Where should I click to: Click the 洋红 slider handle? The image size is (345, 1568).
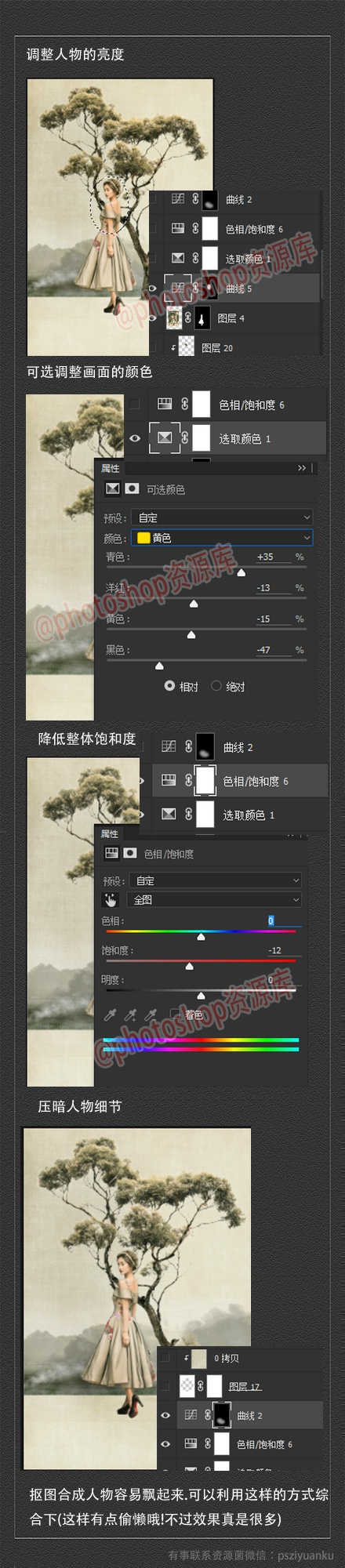(x=194, y=604)
